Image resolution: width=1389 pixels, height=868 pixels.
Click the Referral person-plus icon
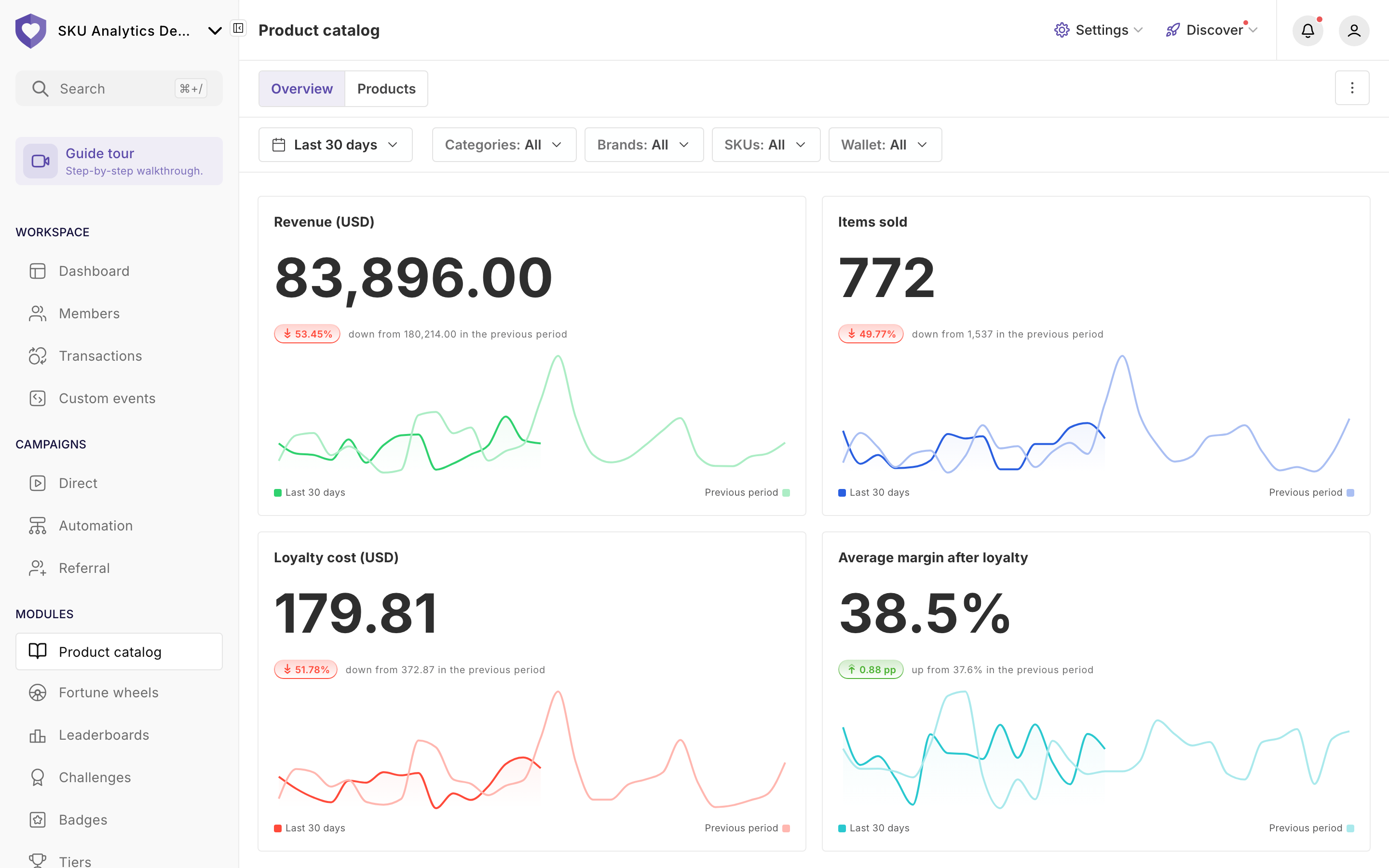pos(37,569)
